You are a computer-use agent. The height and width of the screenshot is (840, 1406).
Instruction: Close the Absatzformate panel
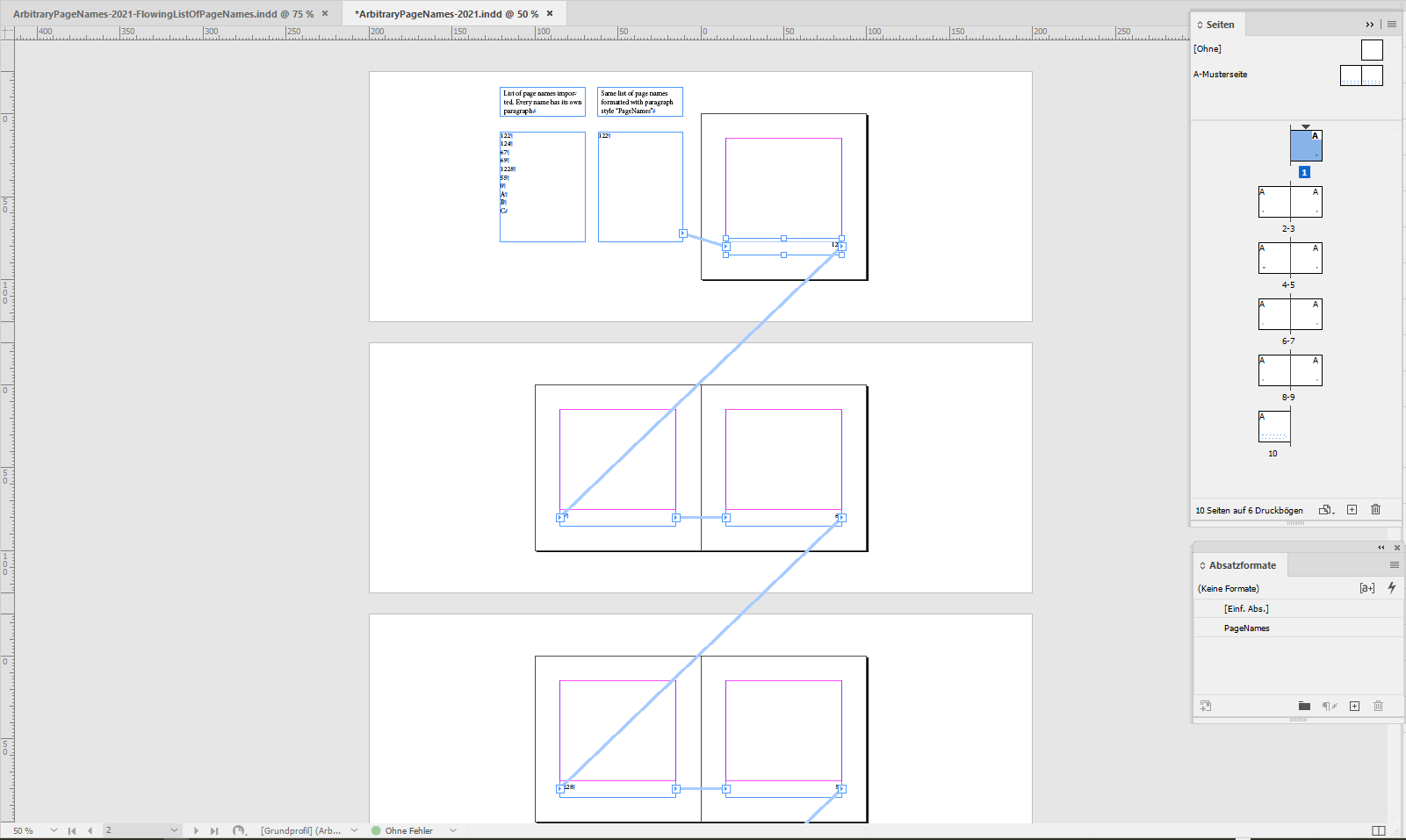click(x=1397, y=548)
